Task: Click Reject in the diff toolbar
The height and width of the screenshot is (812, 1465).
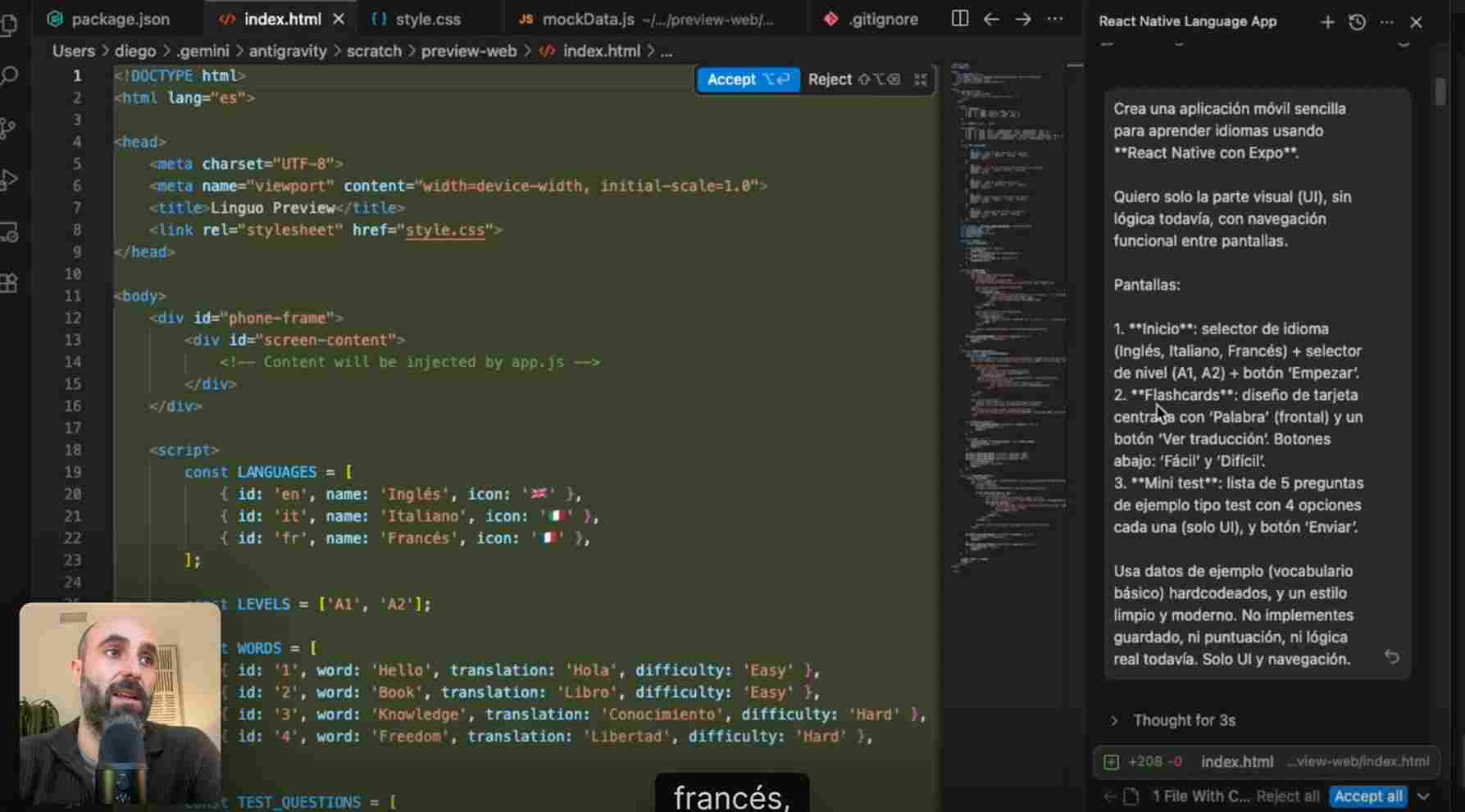Action: [830, 79]
